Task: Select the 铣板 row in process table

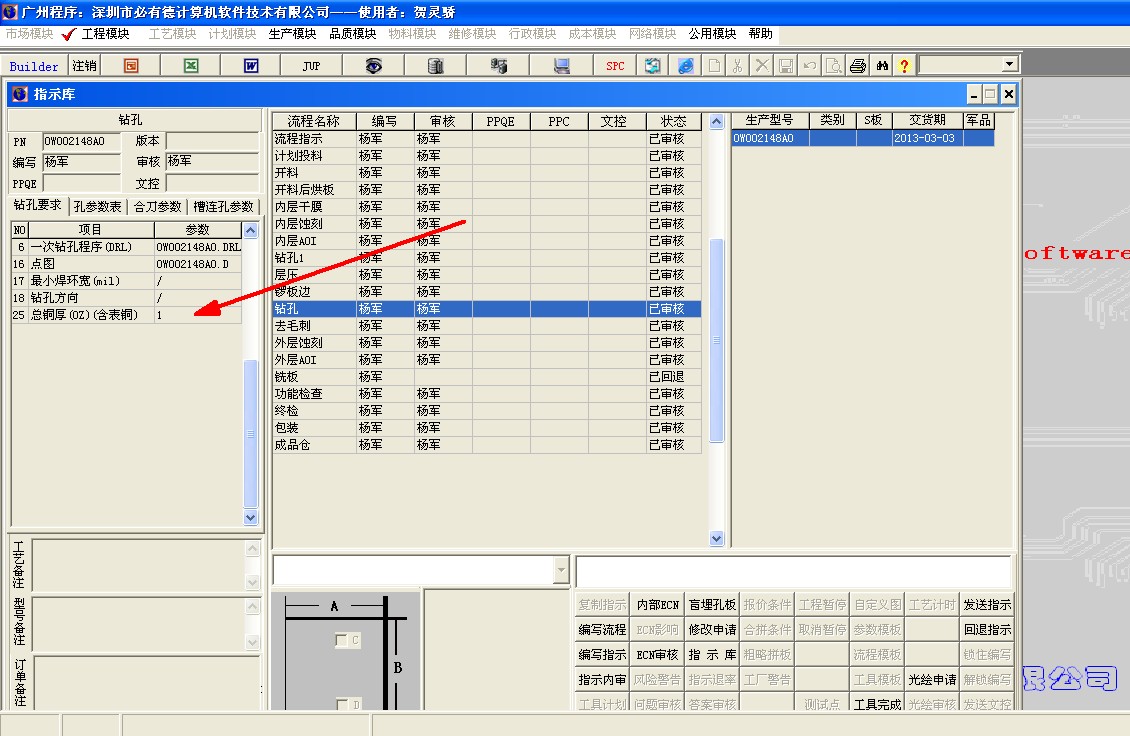Action: point(486,377)
